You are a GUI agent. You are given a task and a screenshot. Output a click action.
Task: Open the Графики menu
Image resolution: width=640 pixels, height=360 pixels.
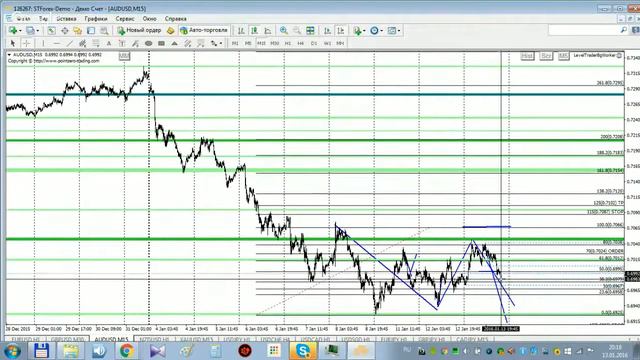(x=96, y=19)
